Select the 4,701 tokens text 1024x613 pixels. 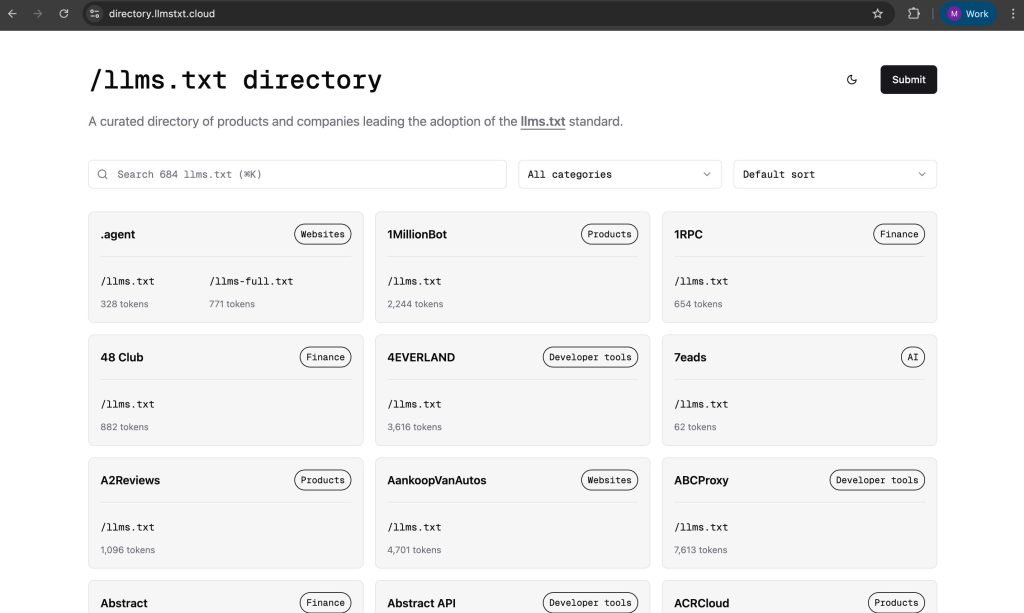[414, 550]
